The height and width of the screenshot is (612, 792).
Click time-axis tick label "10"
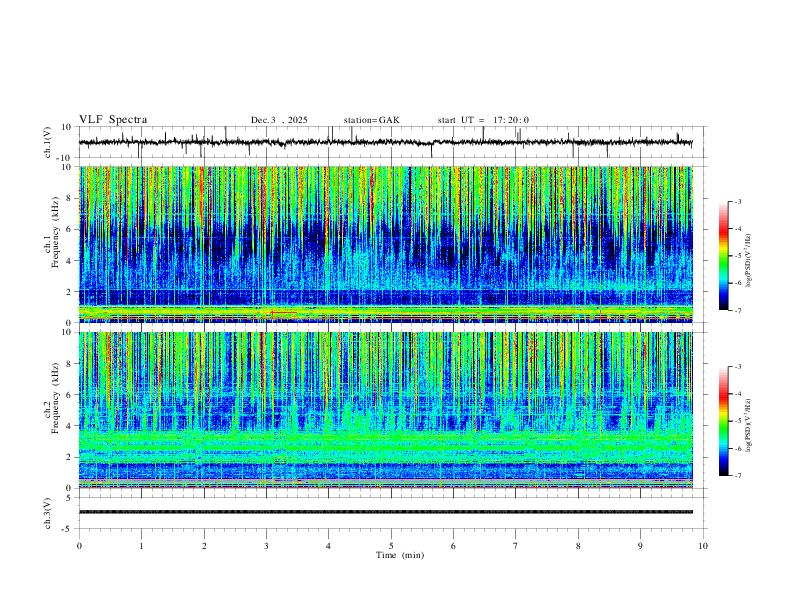[x=703, y=546]
